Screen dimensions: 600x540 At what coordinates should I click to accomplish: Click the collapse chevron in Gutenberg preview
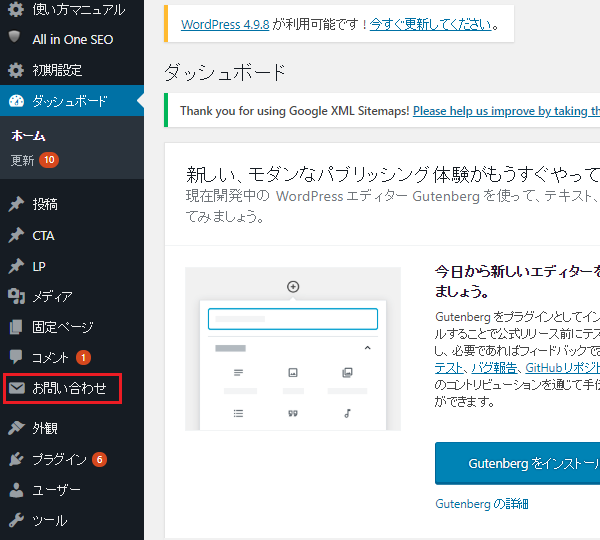[x=368, y=348]
